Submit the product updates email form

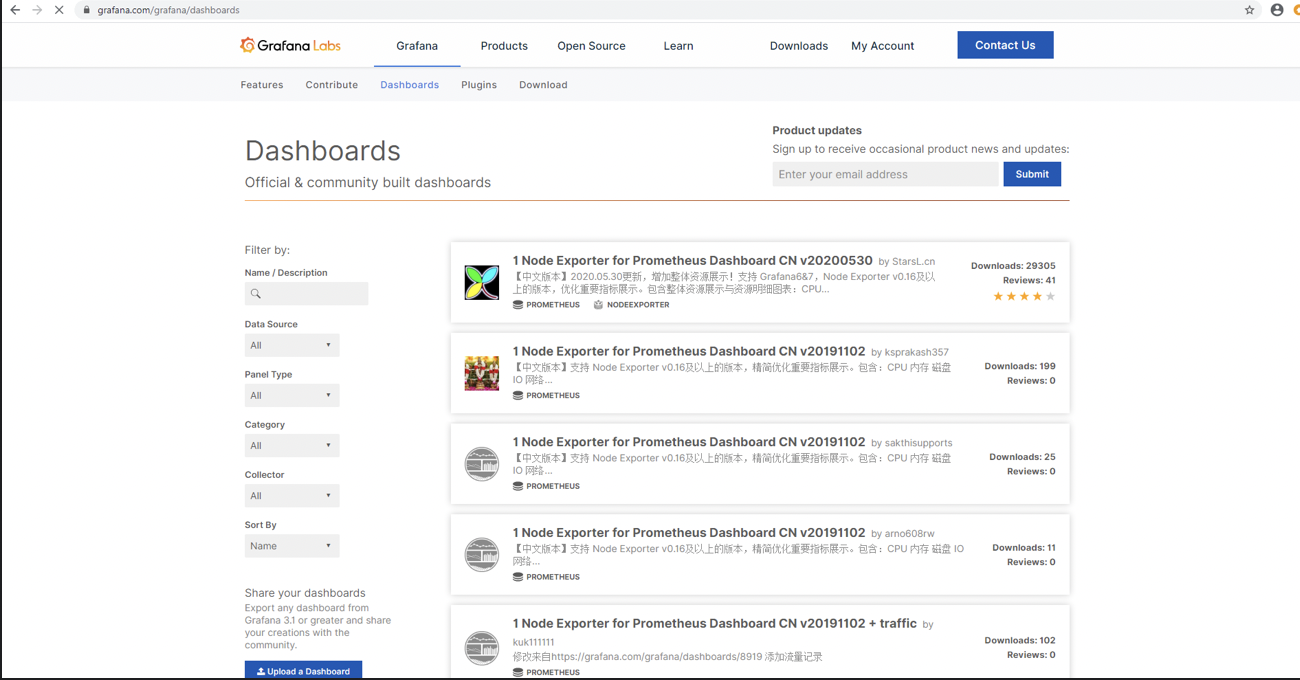[1032, 174]
